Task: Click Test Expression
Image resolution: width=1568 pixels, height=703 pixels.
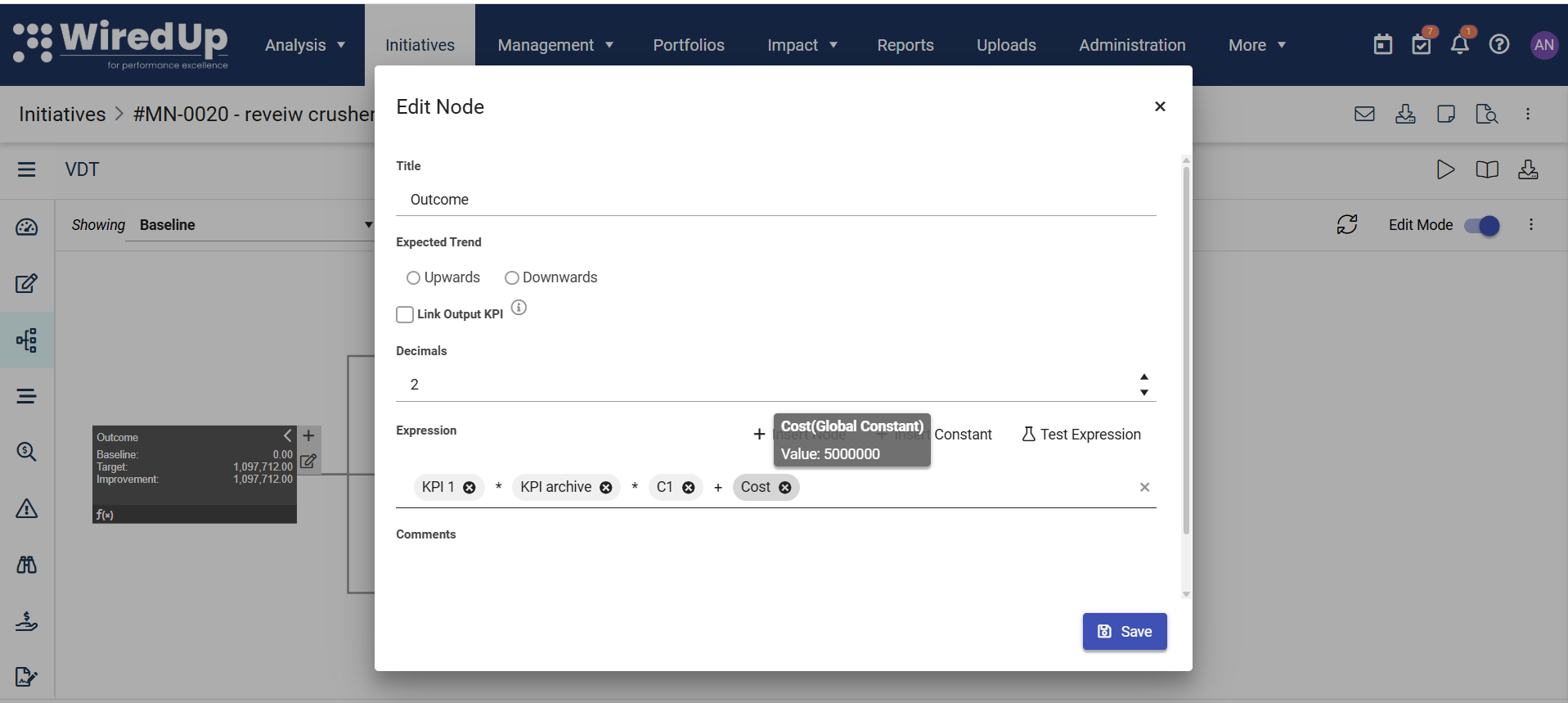Action: click(1081, 435)
